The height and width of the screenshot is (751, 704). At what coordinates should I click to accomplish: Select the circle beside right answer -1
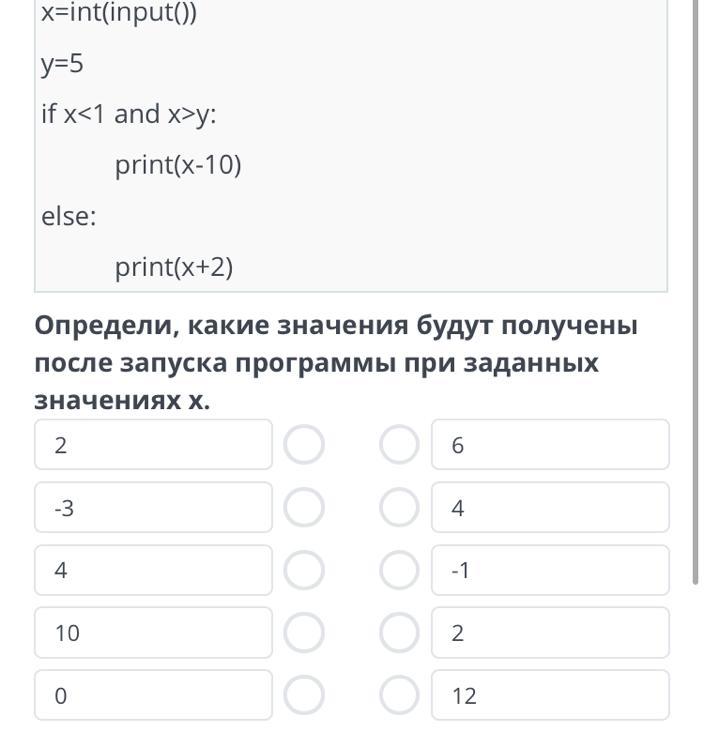tap(399, 571)
